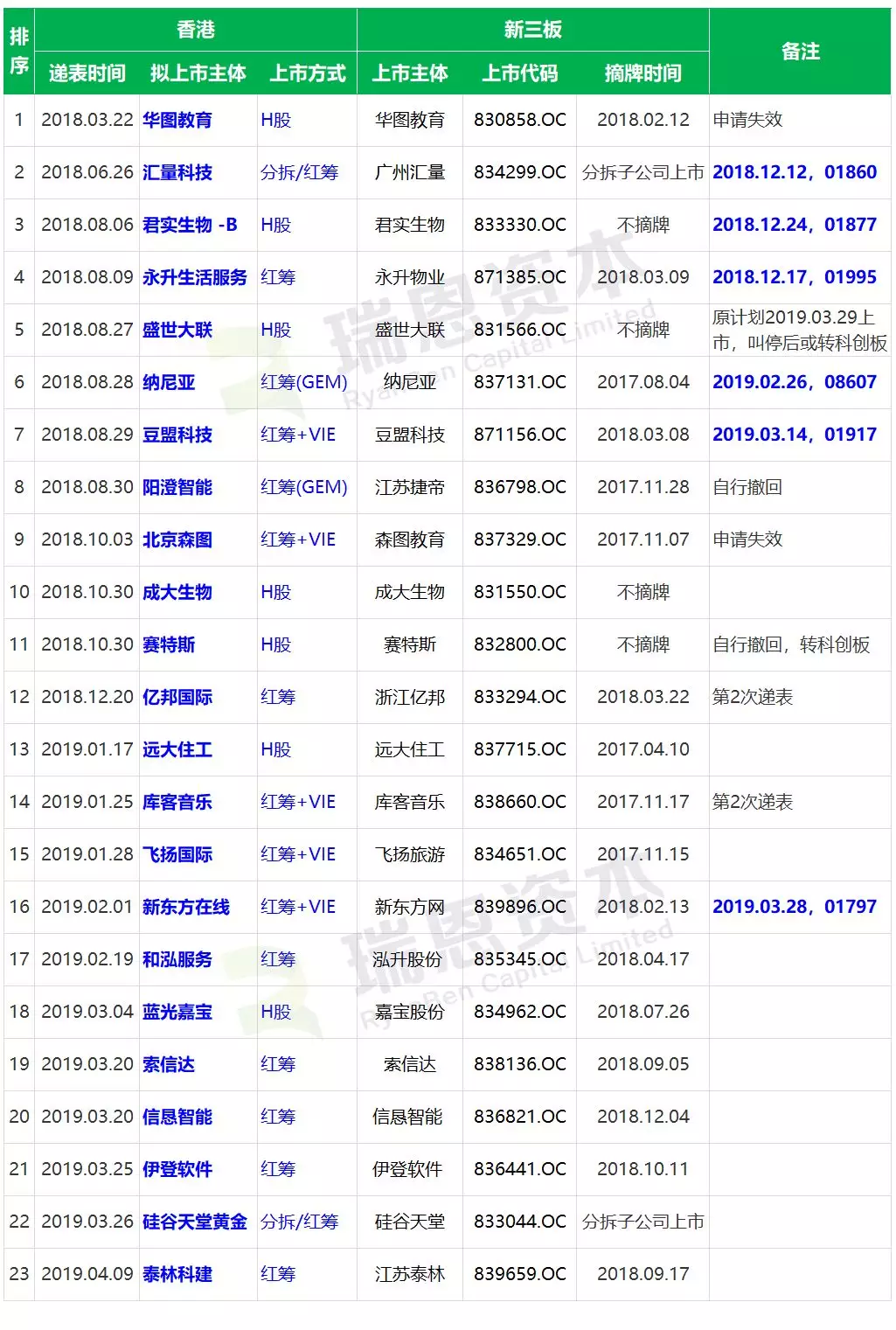Open the 盛世大联 entry in row 5
Image resolution: width=896 pixels, height=1330 pixels.
(x=177, y=330)
